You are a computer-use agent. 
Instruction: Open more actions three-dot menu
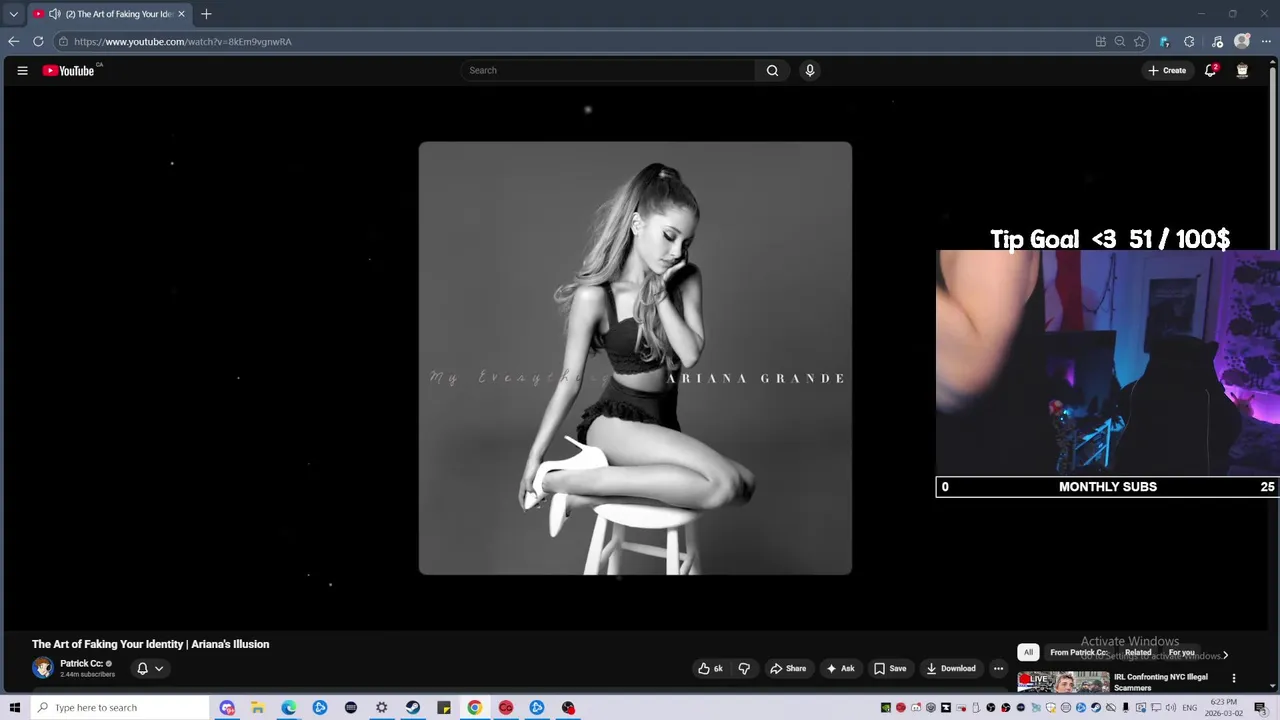click(x=998, y=668)
